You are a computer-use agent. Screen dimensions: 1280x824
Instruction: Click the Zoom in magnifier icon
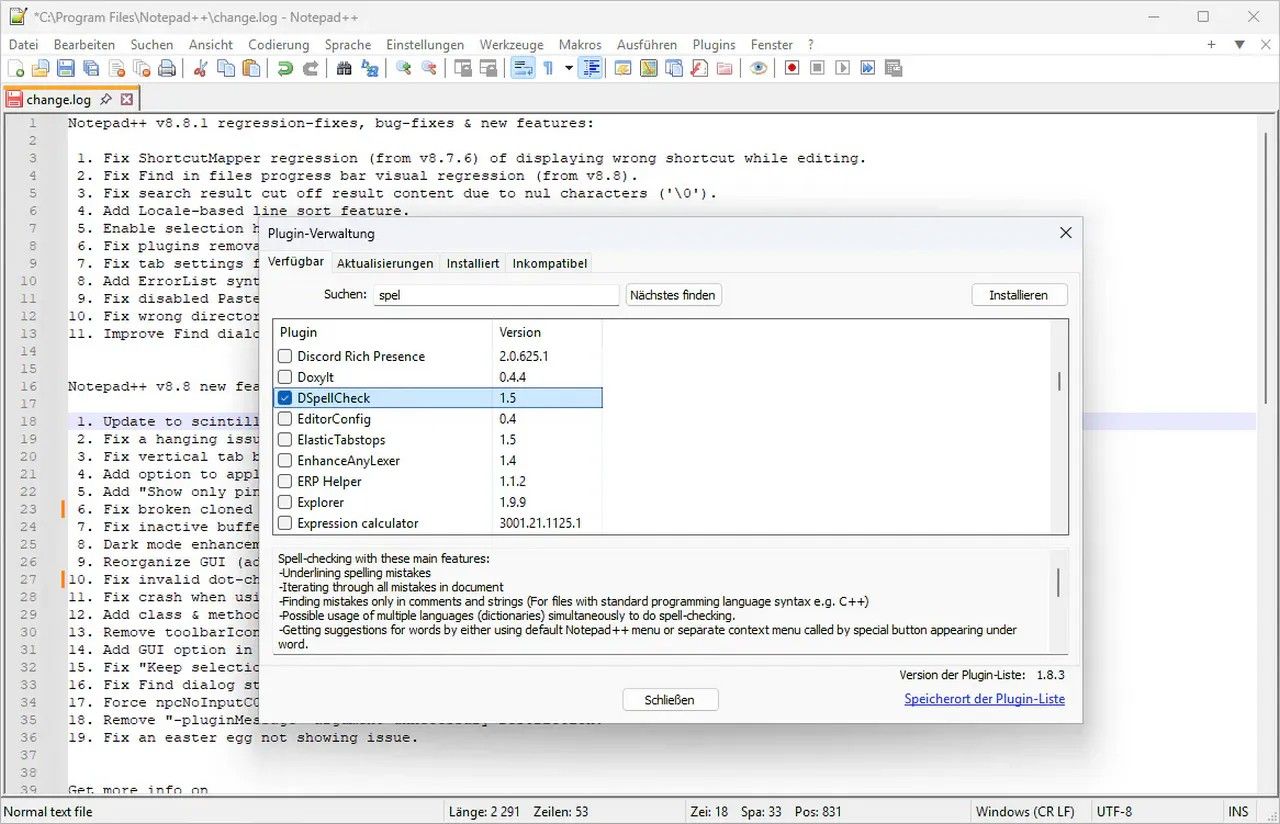(x=404, y=69)
